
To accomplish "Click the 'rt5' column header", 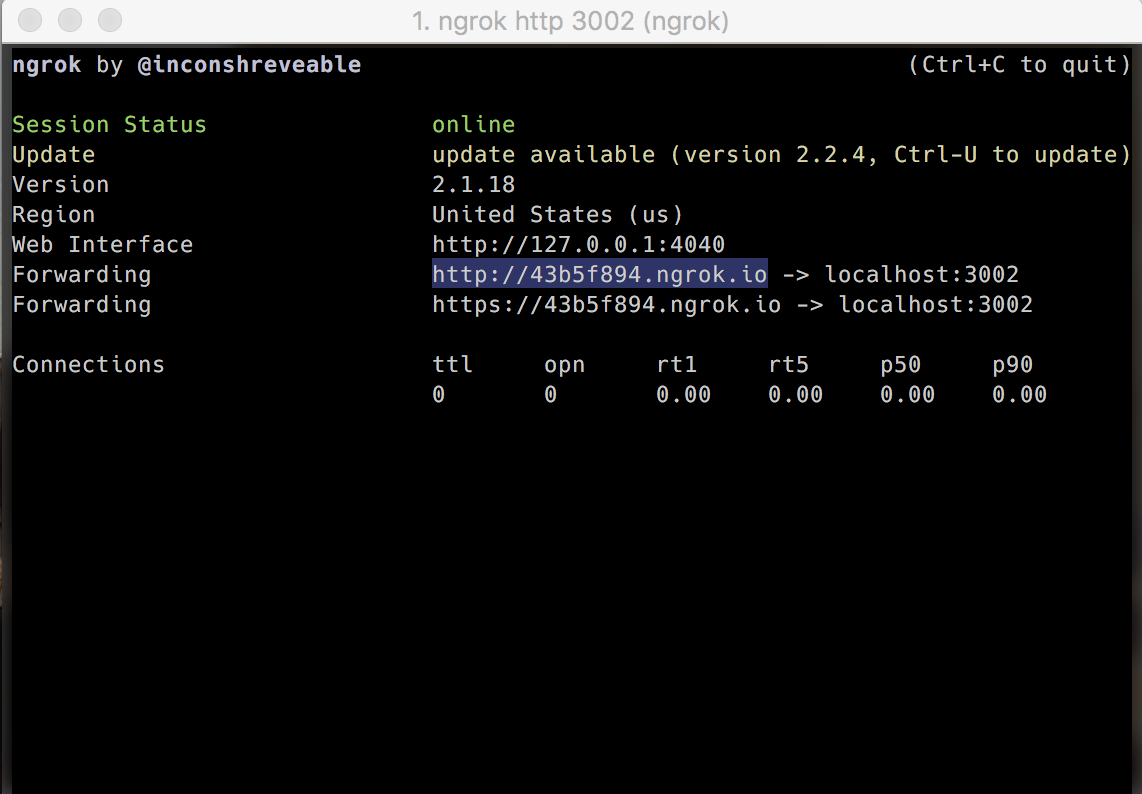I will tap(789, 364).
